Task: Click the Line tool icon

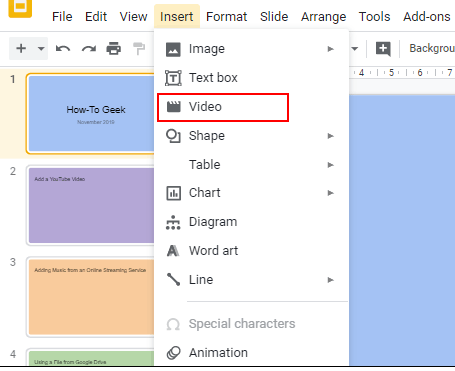Action: (x=173, y=280)
